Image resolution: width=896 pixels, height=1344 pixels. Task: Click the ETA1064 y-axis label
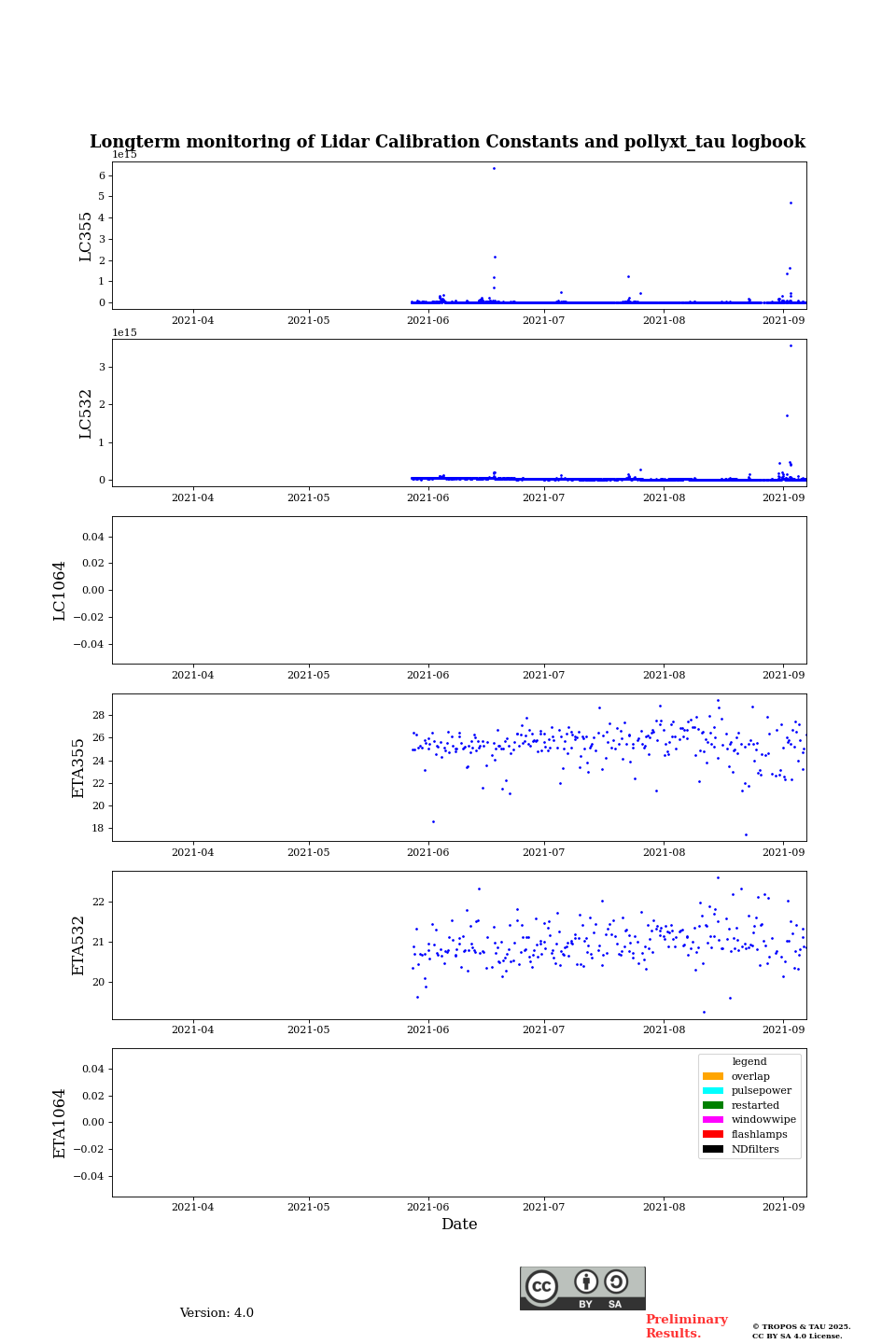tap(60, 1123)
